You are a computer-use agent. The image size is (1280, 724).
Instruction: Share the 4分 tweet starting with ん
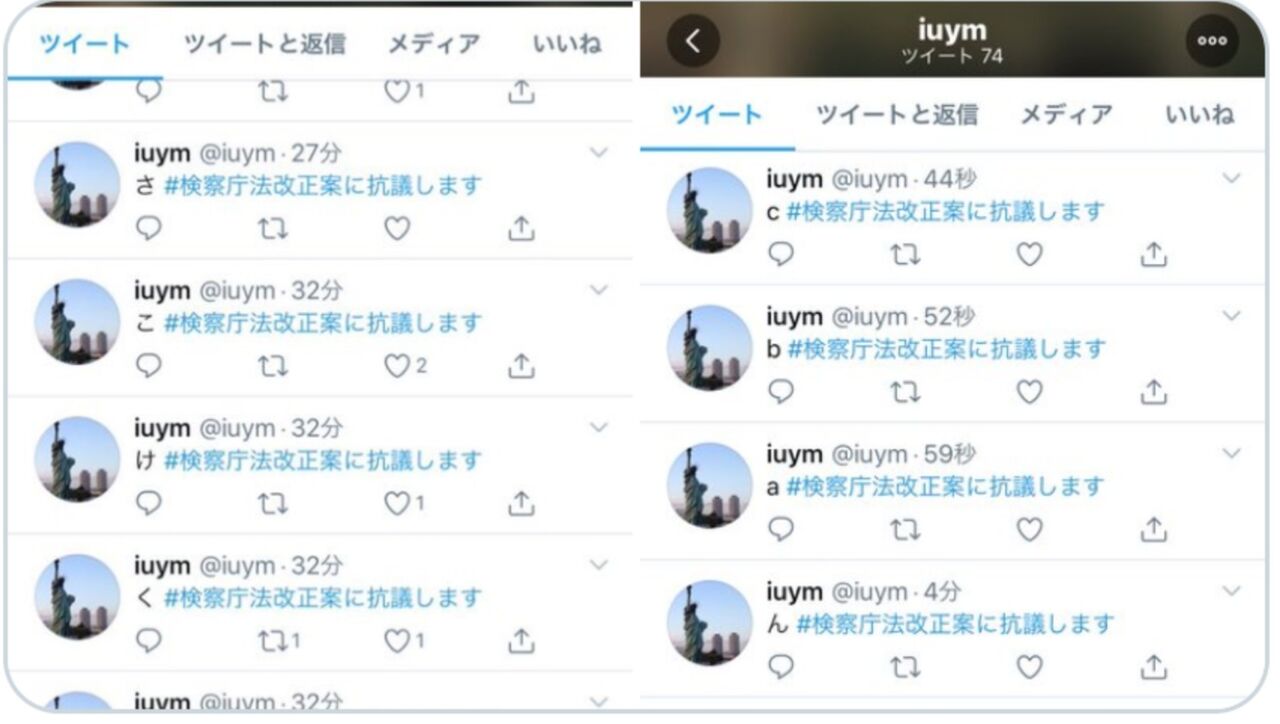pos(1153,666)
